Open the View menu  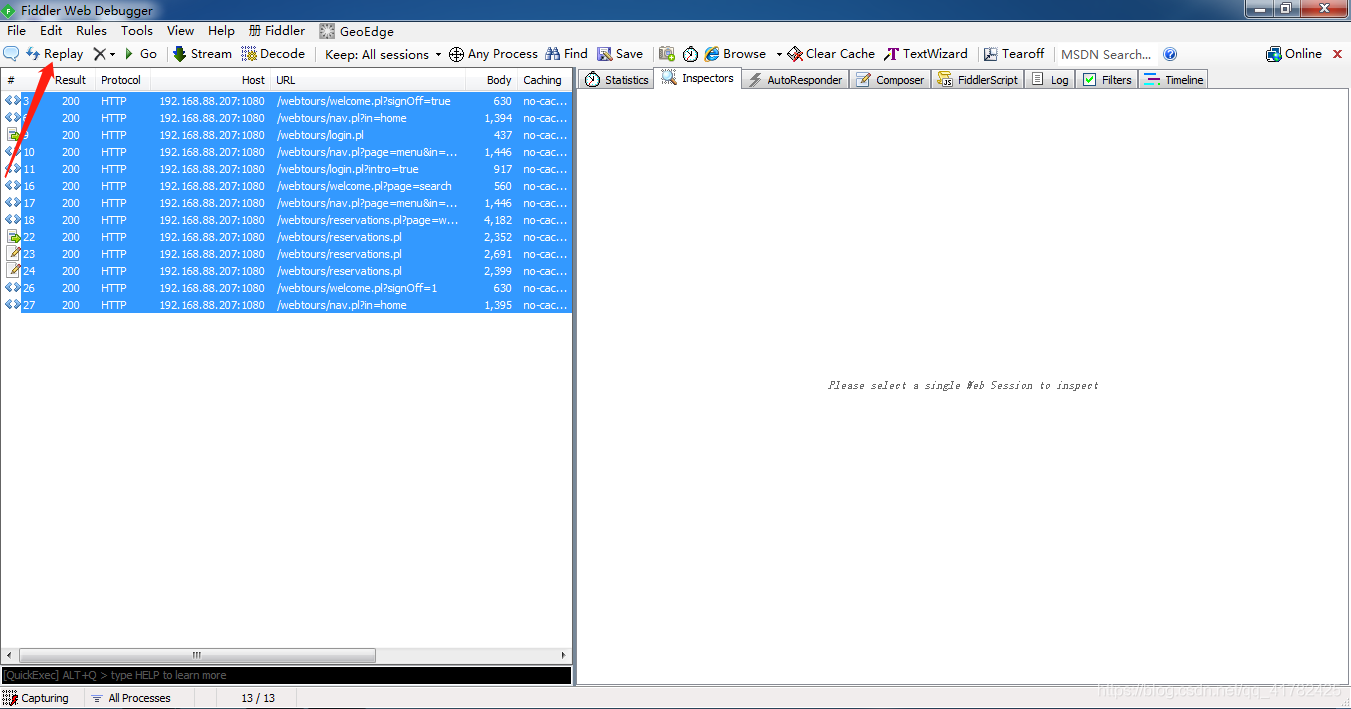tap(181, 31)
